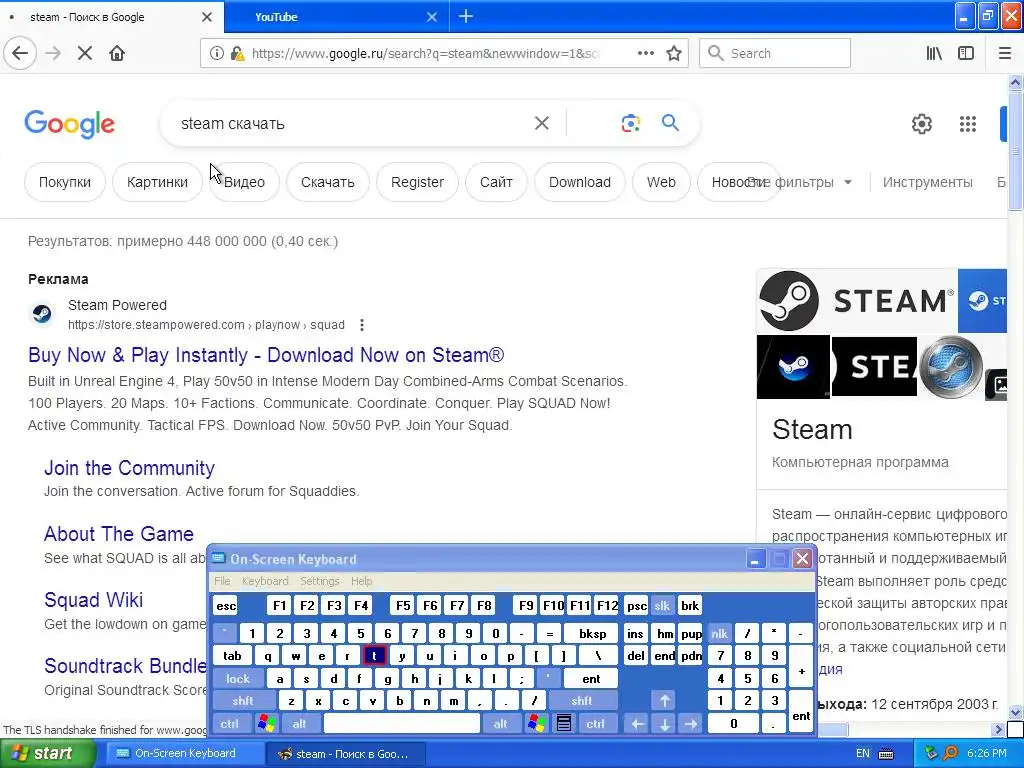Toggle the lock (caps) key

tap(238, 679)
